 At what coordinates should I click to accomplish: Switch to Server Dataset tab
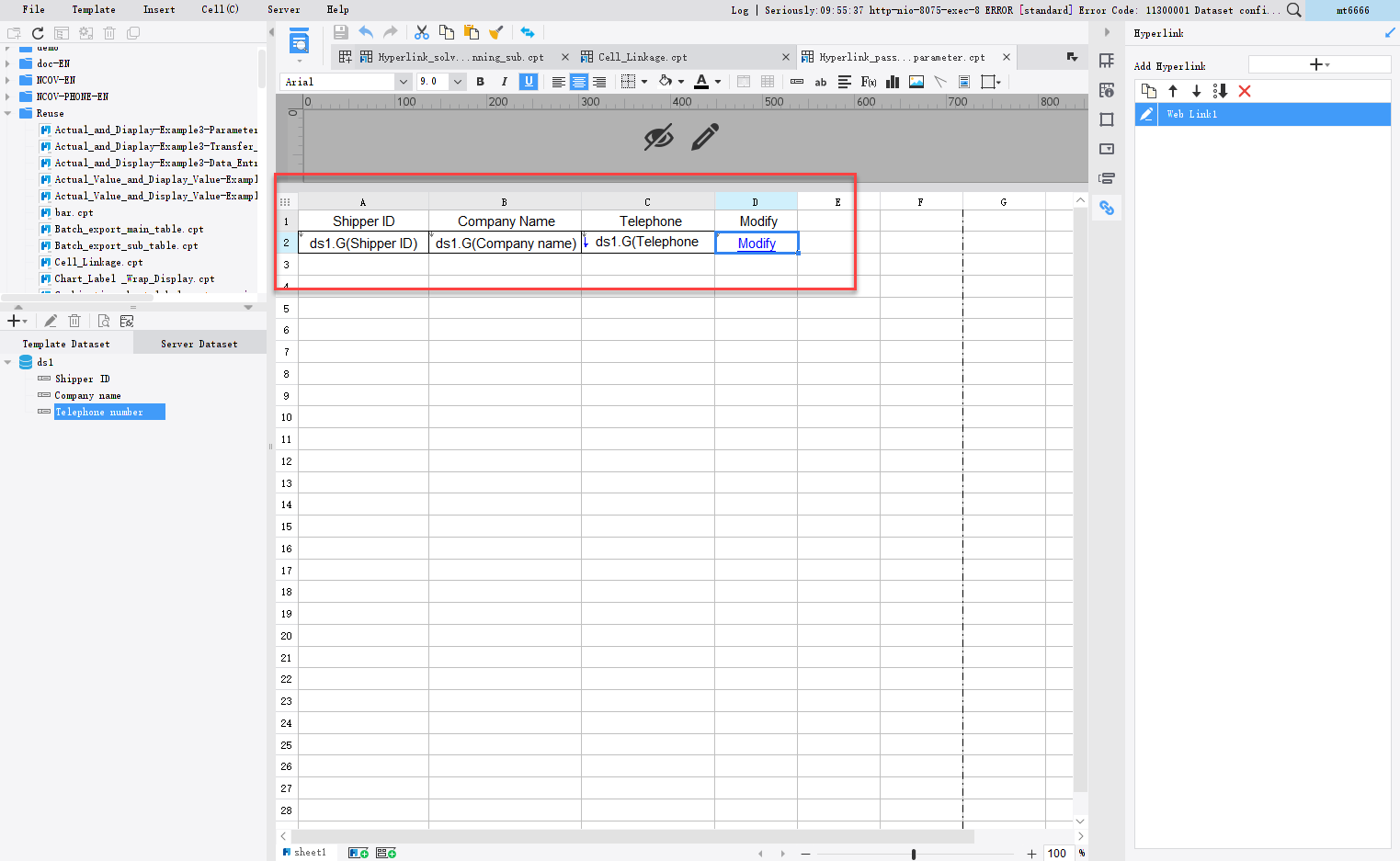199,344
